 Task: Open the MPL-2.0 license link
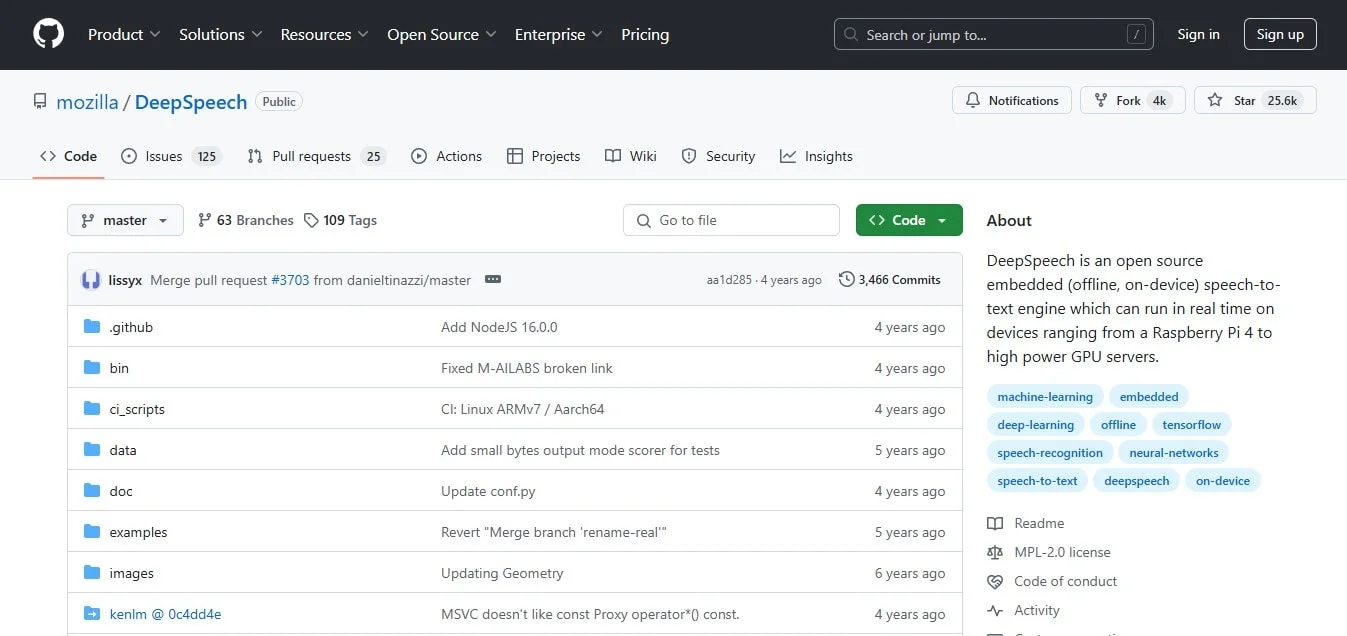[1062, 552]
